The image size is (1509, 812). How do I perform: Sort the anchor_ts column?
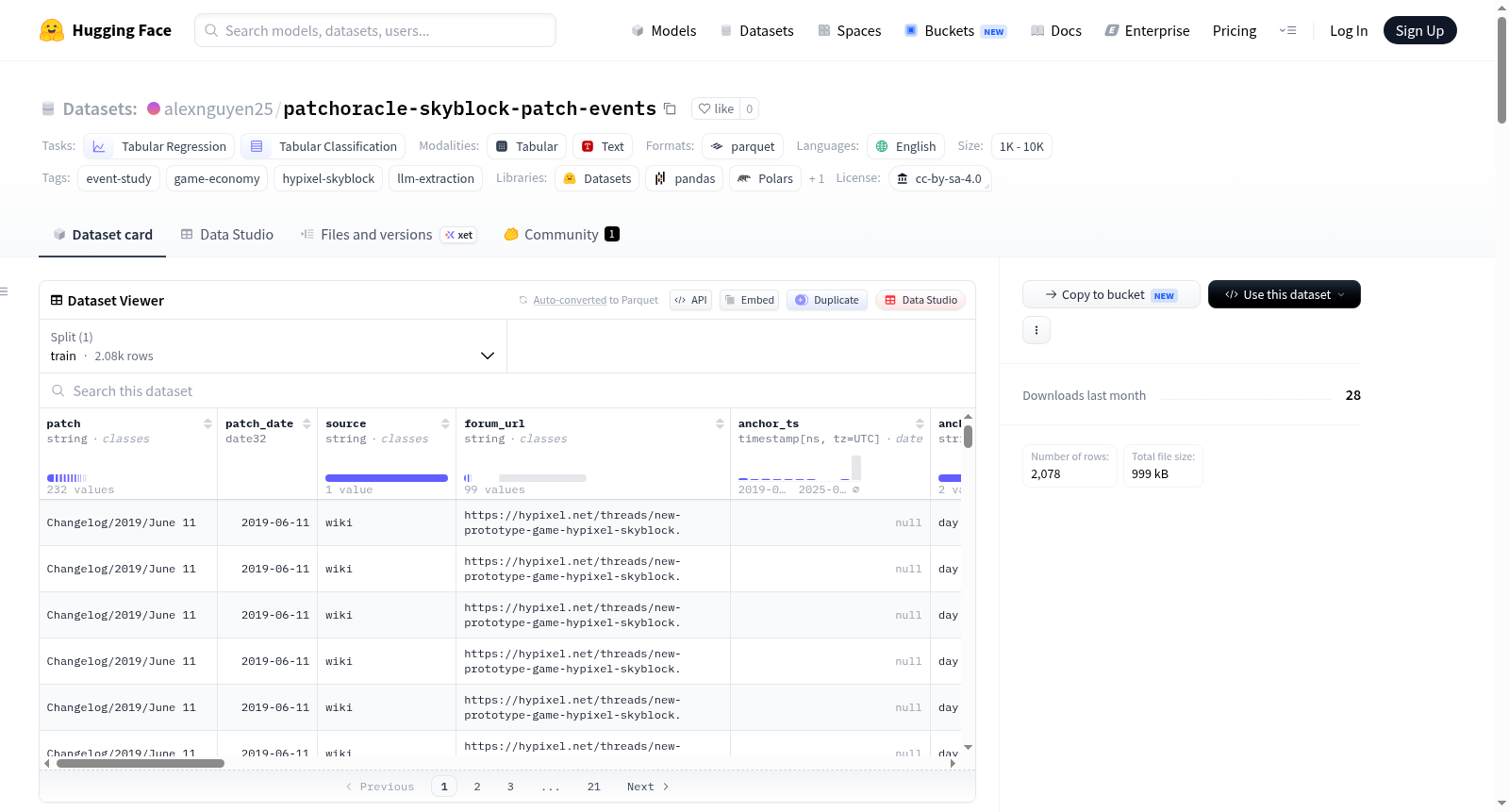920,423
